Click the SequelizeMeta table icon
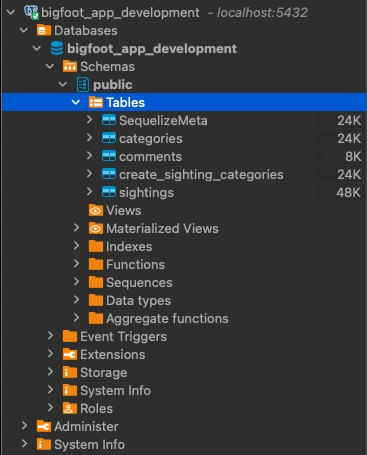Image resolution: width=367 pixels, height=455 pixels. pyautogui.click(x=109, y=120)
